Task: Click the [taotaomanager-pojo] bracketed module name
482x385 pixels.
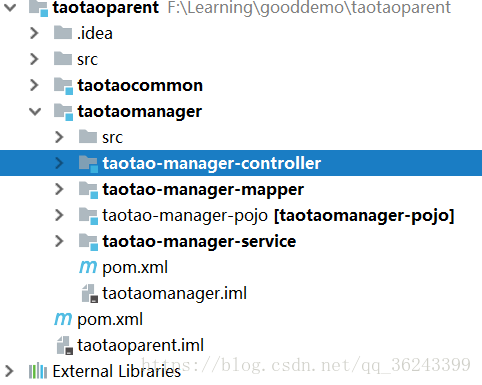Action: (364, 216)
